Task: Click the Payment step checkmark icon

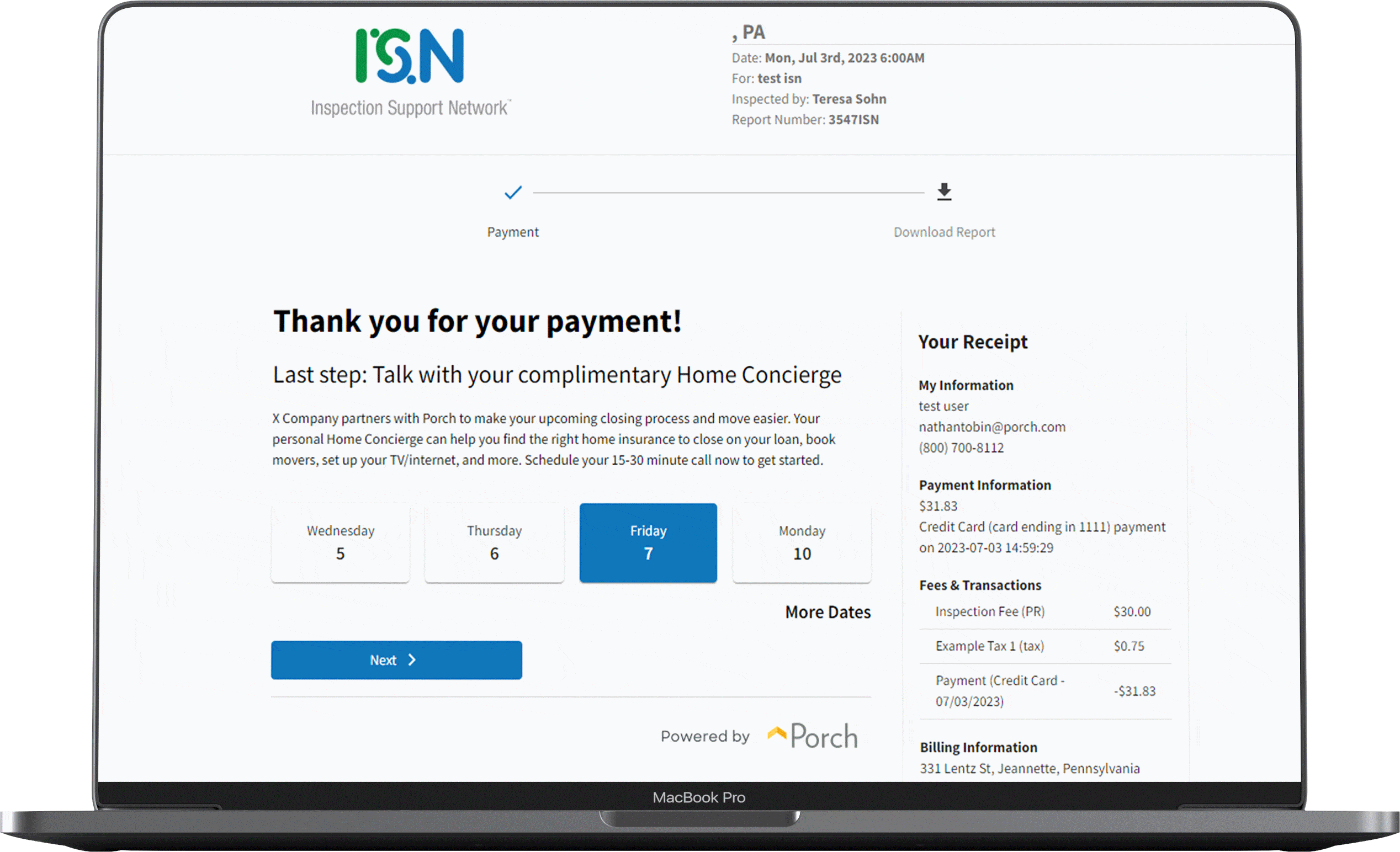Action: point(512,193)
